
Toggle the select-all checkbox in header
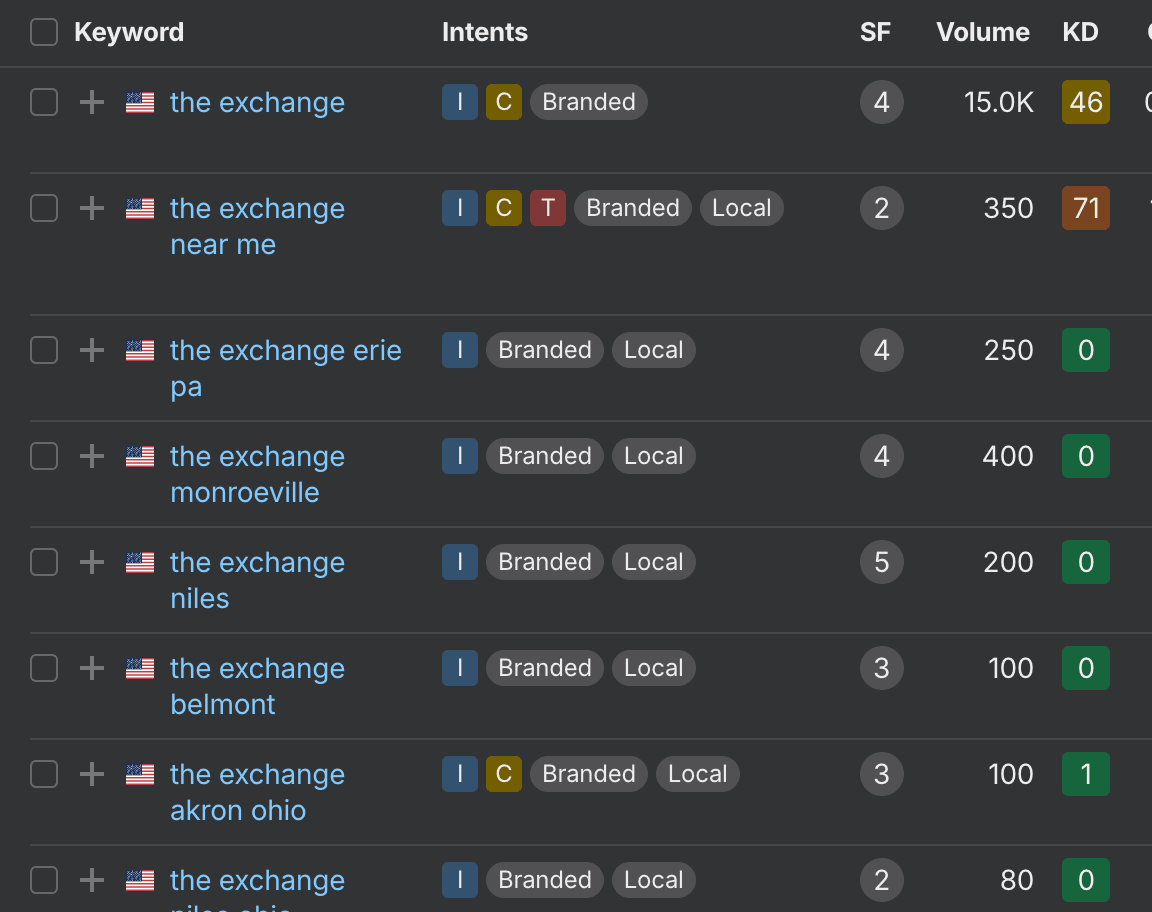[x=44, y=32]
